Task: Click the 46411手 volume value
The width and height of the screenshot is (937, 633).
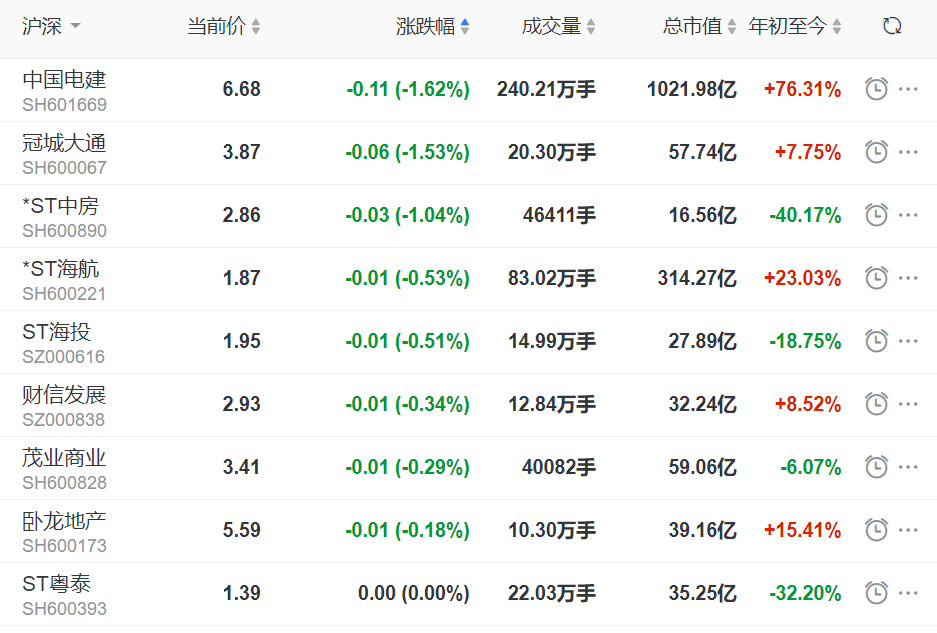Action: [x=559, y=215]
